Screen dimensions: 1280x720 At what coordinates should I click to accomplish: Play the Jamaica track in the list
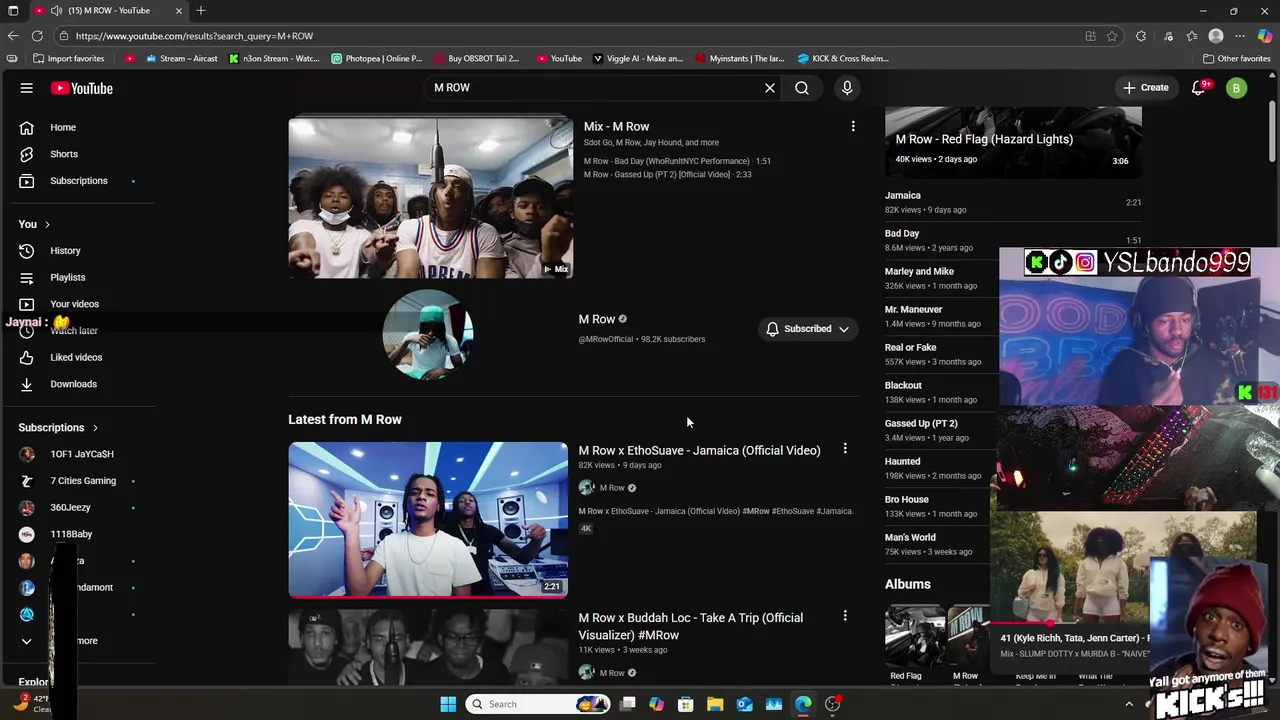[x=1013, y=202]
